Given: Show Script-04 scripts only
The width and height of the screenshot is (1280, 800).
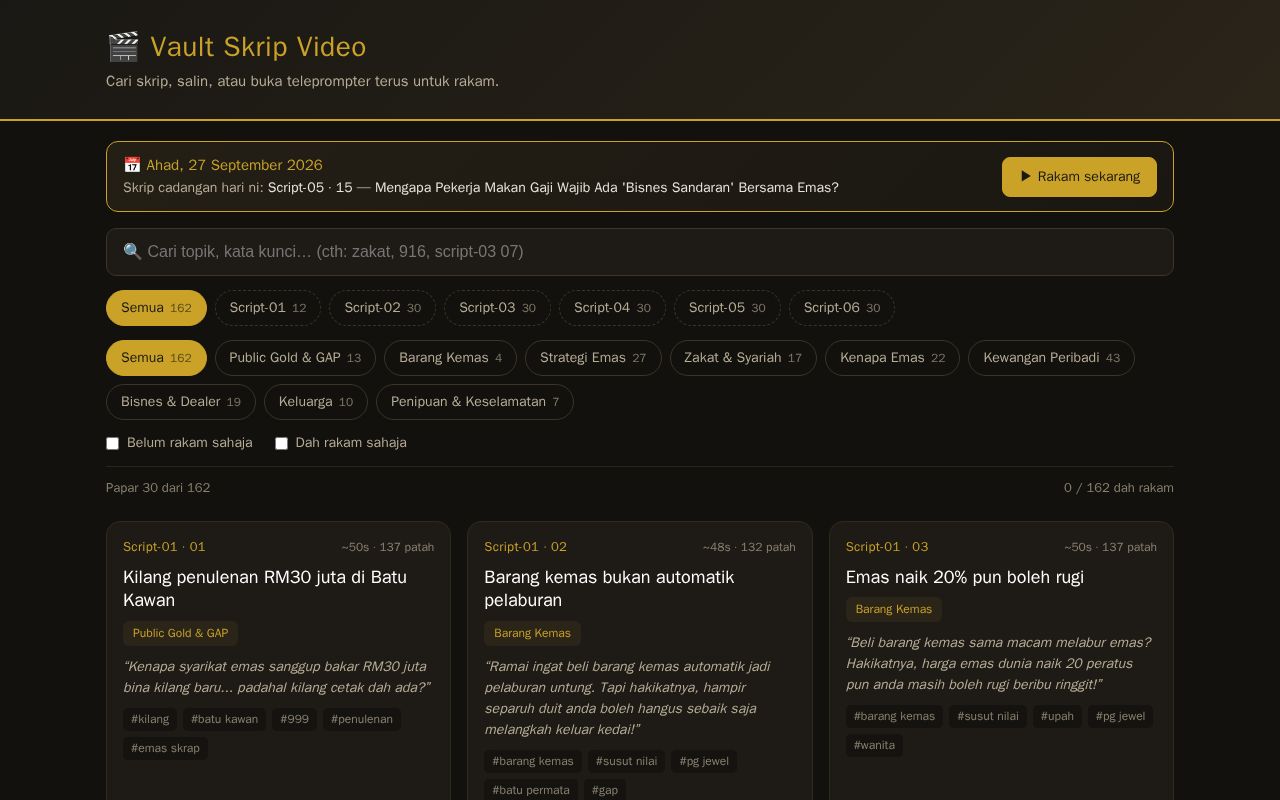Looking at the screenshot, I should pos(612,308).
